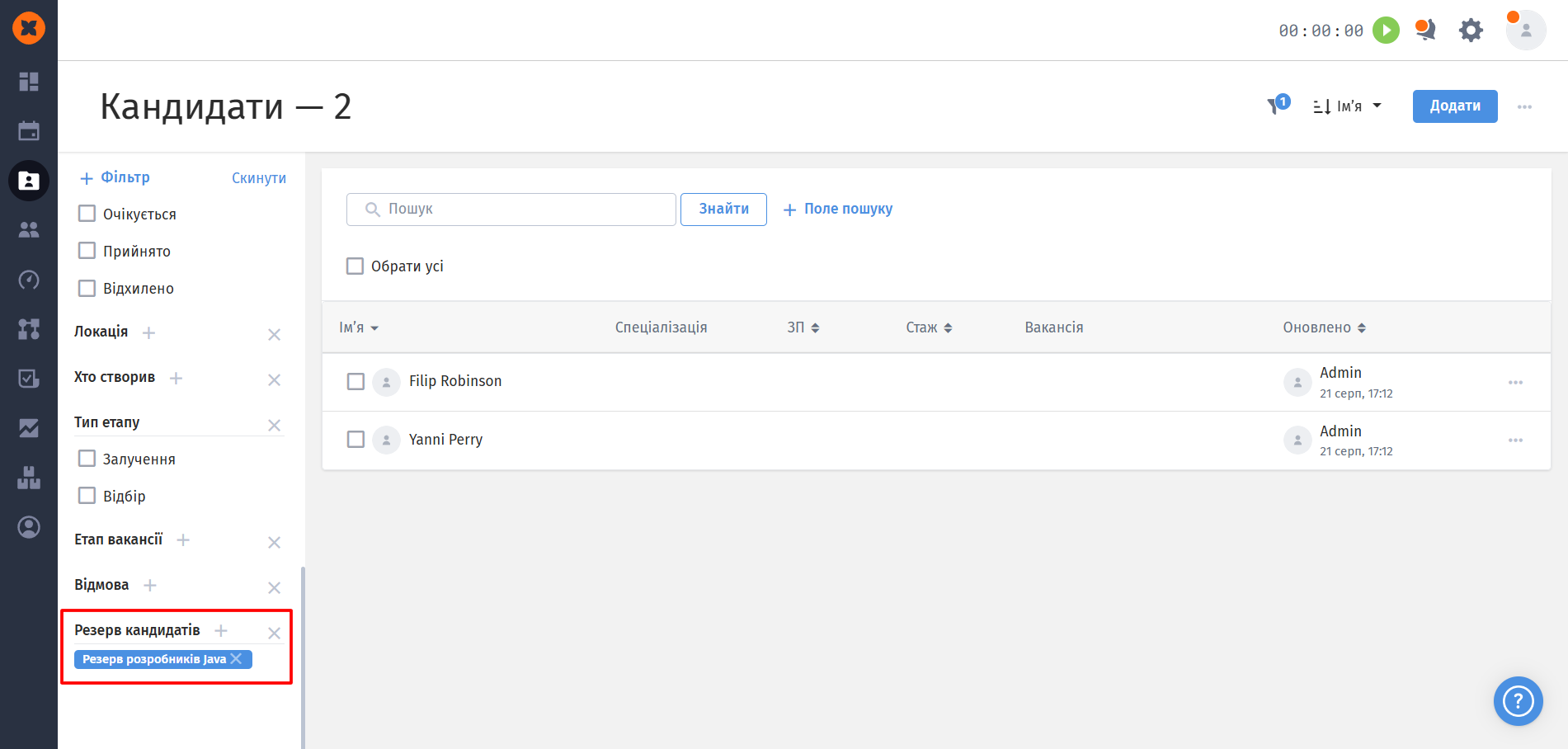Open the user circle icon in sidebar
The height and width of the screenshot is (749, 1568).
click(29, 527)
